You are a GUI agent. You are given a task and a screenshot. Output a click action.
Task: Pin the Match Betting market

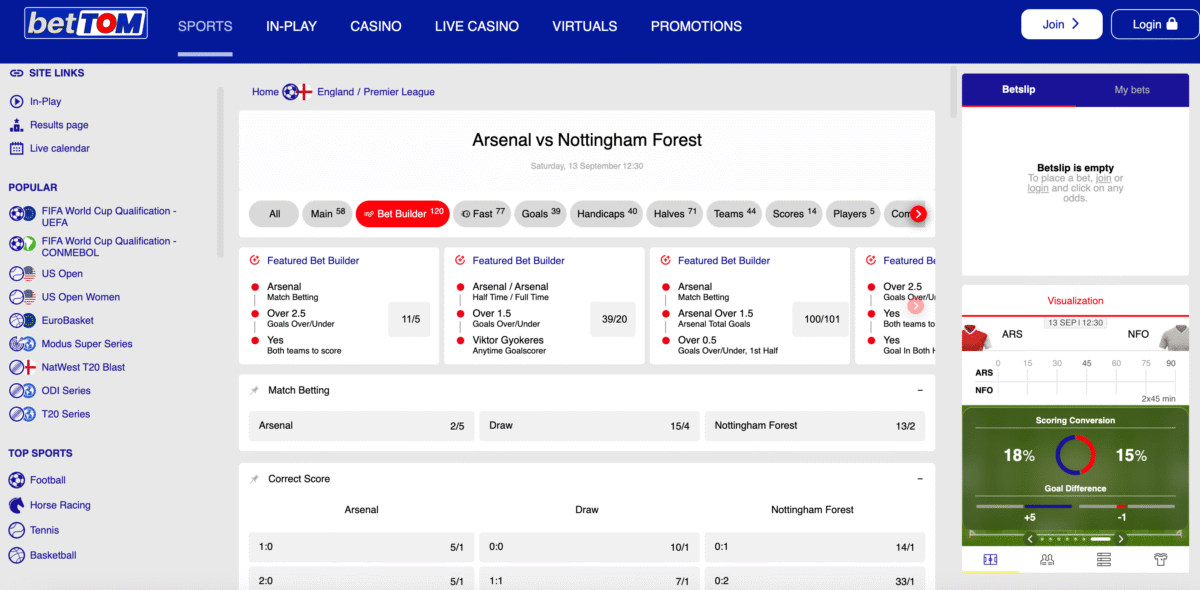point(254,390)
